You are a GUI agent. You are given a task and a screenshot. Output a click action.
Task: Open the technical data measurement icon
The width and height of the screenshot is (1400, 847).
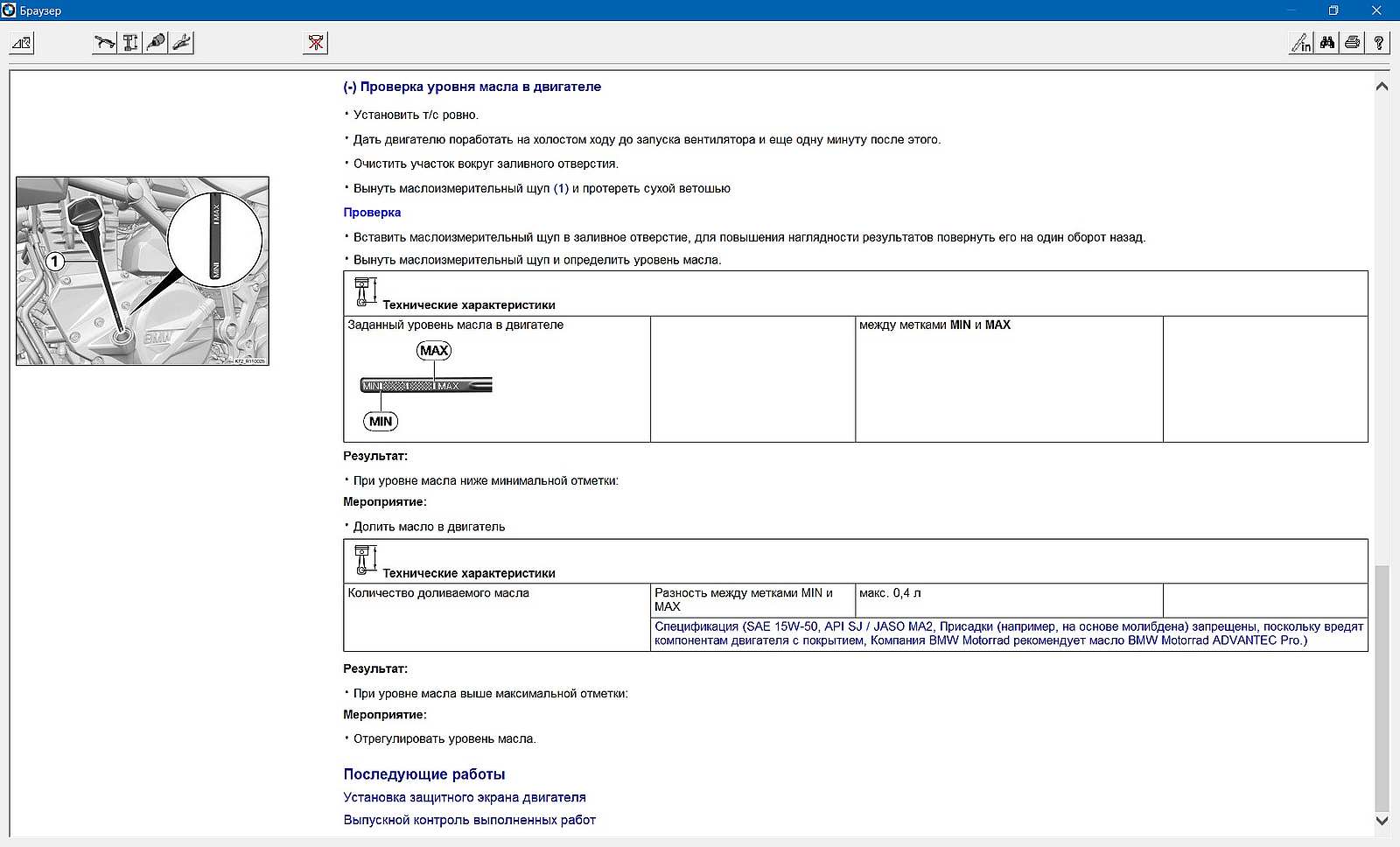point(130,43)
